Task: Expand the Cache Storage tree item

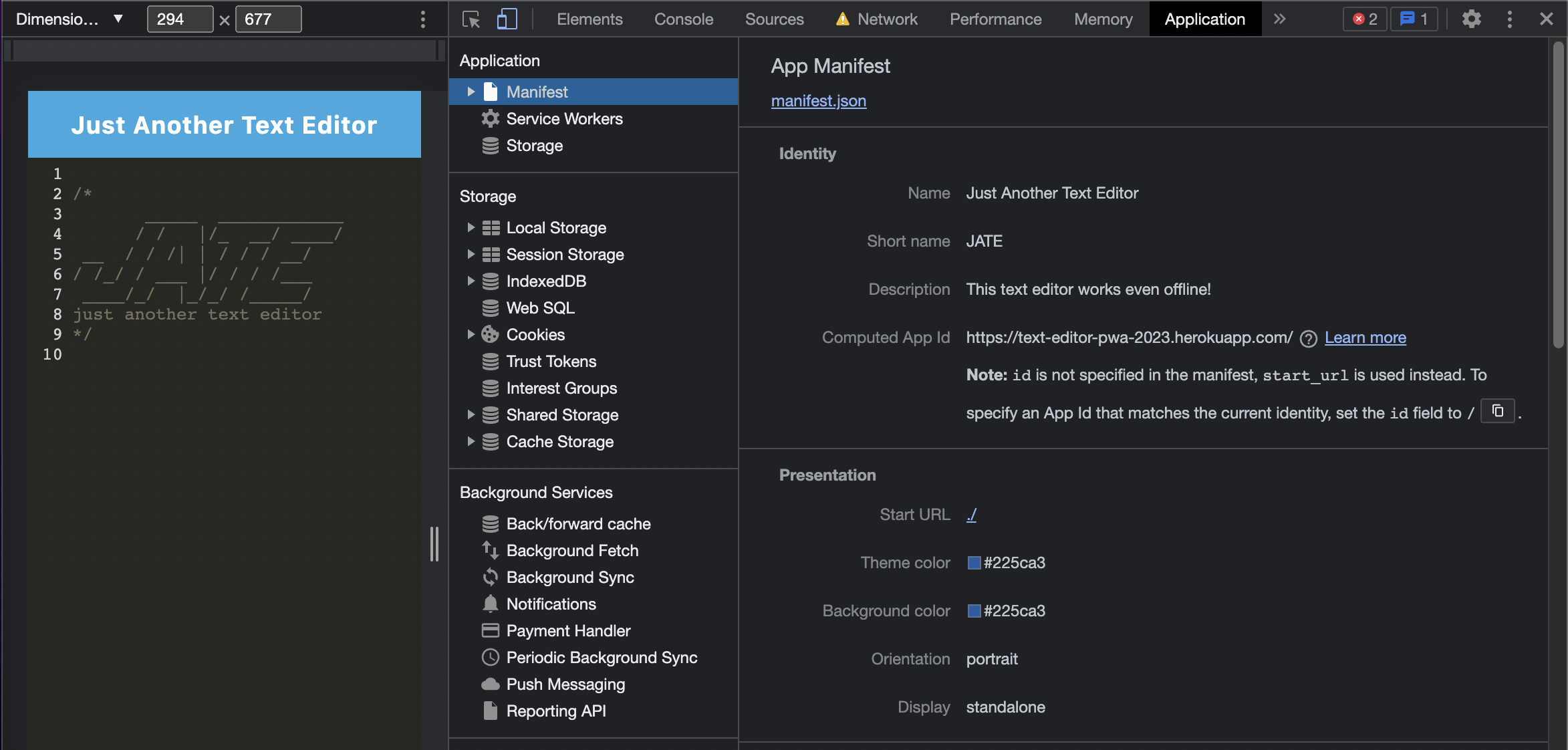Action: click(471, 442)
